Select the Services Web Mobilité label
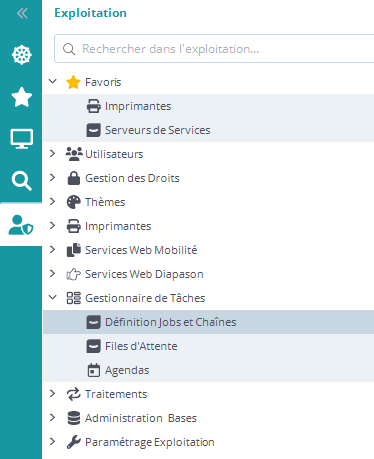 141,250
